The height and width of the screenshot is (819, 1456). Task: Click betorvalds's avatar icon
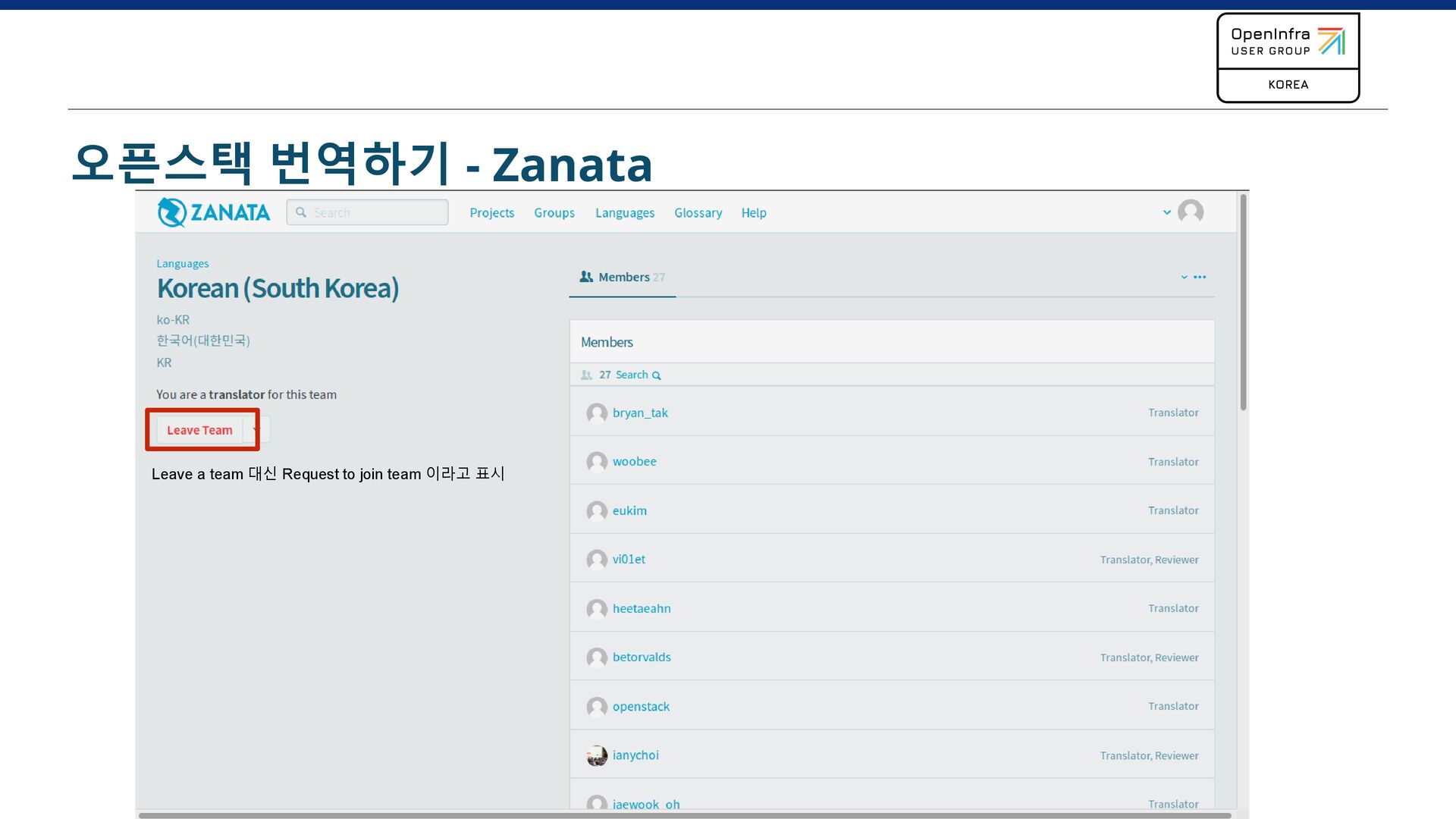597,657
